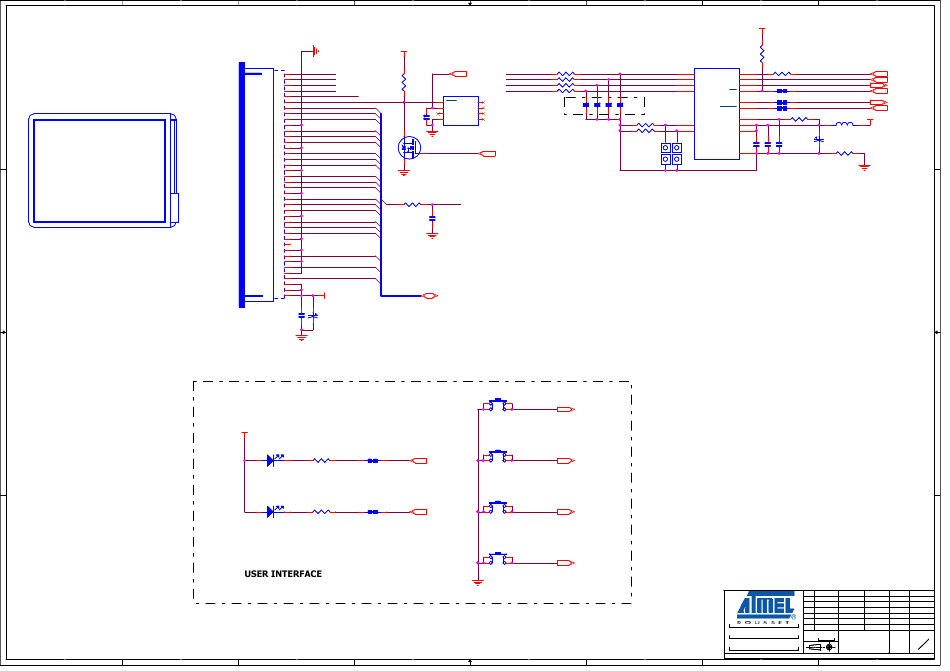
Task: Select the ground symbol atop the LCD connector wiring
Action: (x=315, y=51)
